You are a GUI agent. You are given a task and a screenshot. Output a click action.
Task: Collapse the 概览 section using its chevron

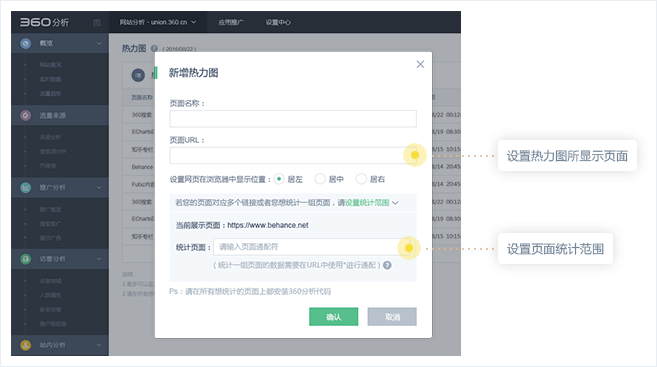(x=99, y=43)
